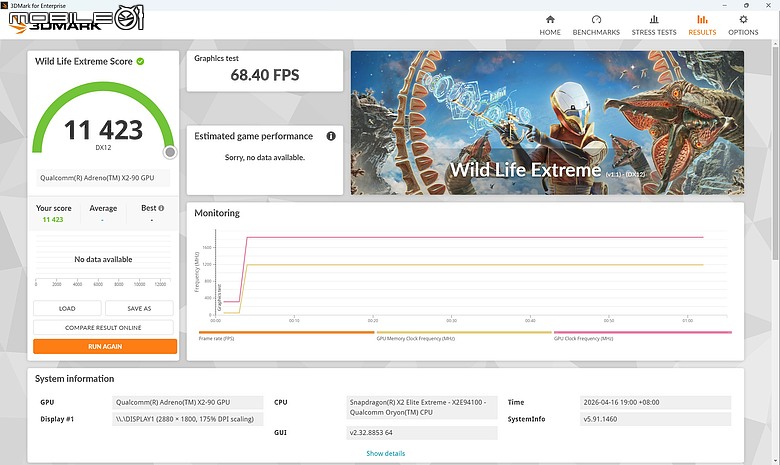
Task: Click the 11 423 score number in the gauge
Action: (103, 130)
